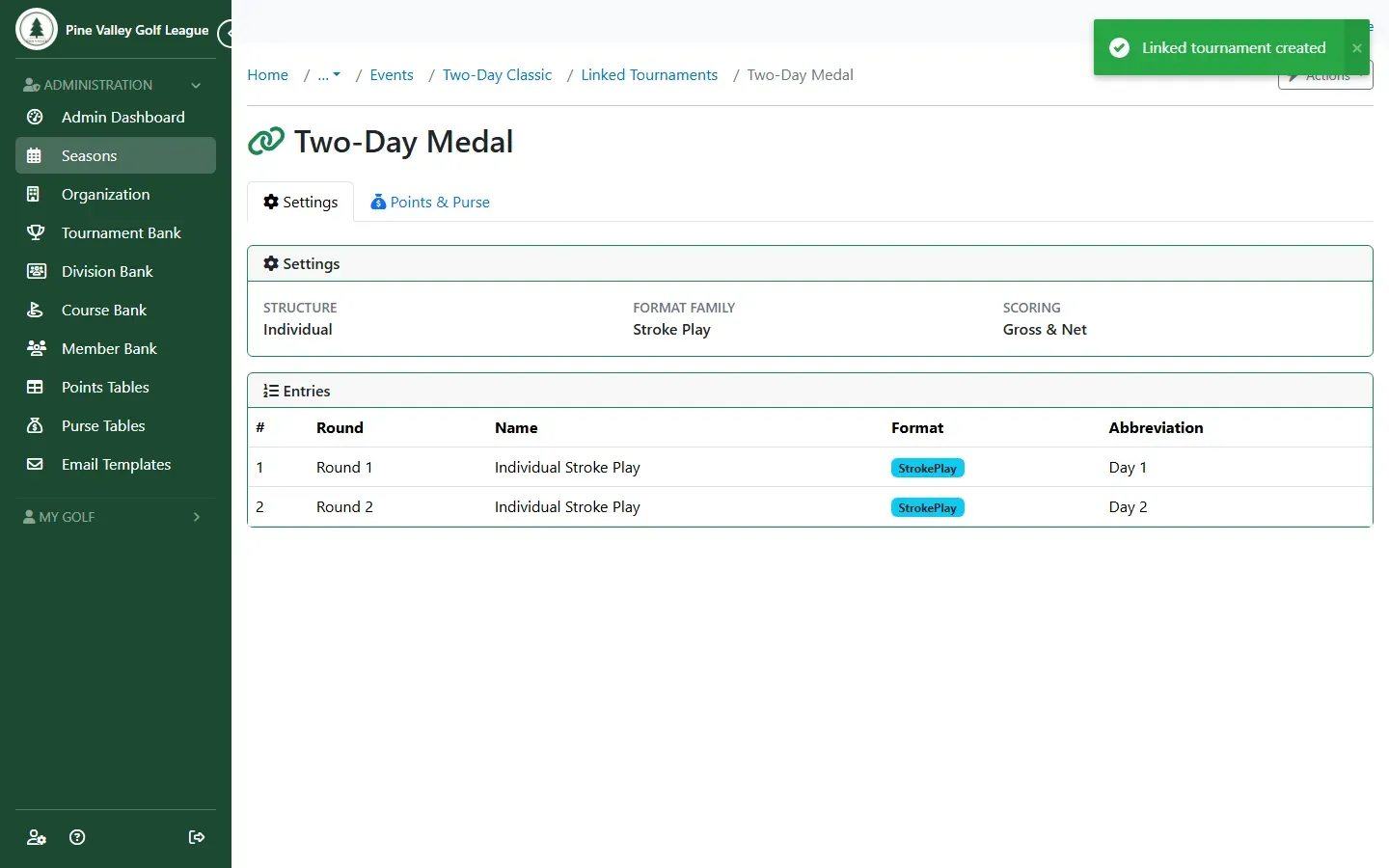Click the Two-Day Medal page title
Image resolution: width=1389 pixels, height=868 pixels.
(403, 142)
